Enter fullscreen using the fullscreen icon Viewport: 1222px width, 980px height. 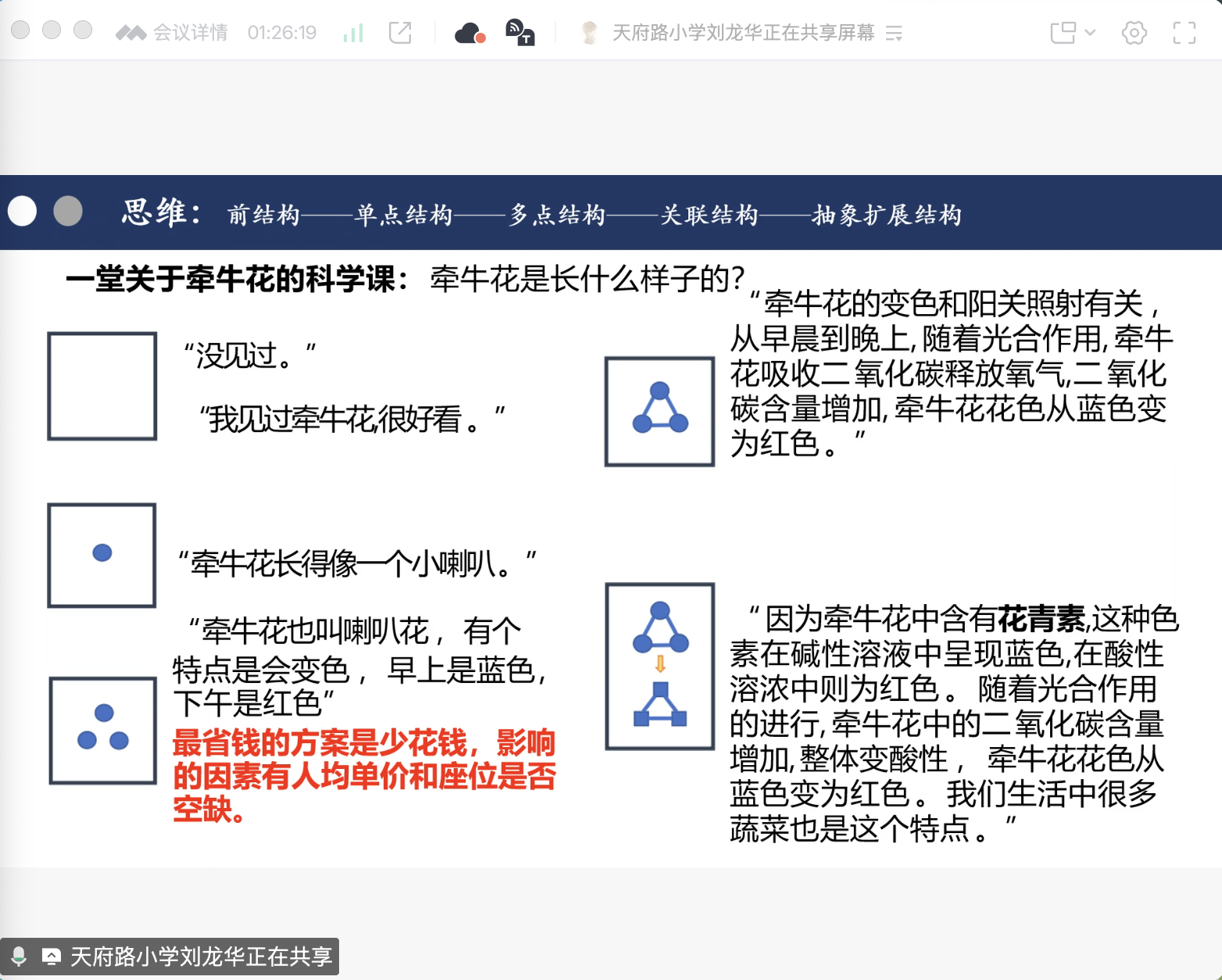pos(1184,31)
